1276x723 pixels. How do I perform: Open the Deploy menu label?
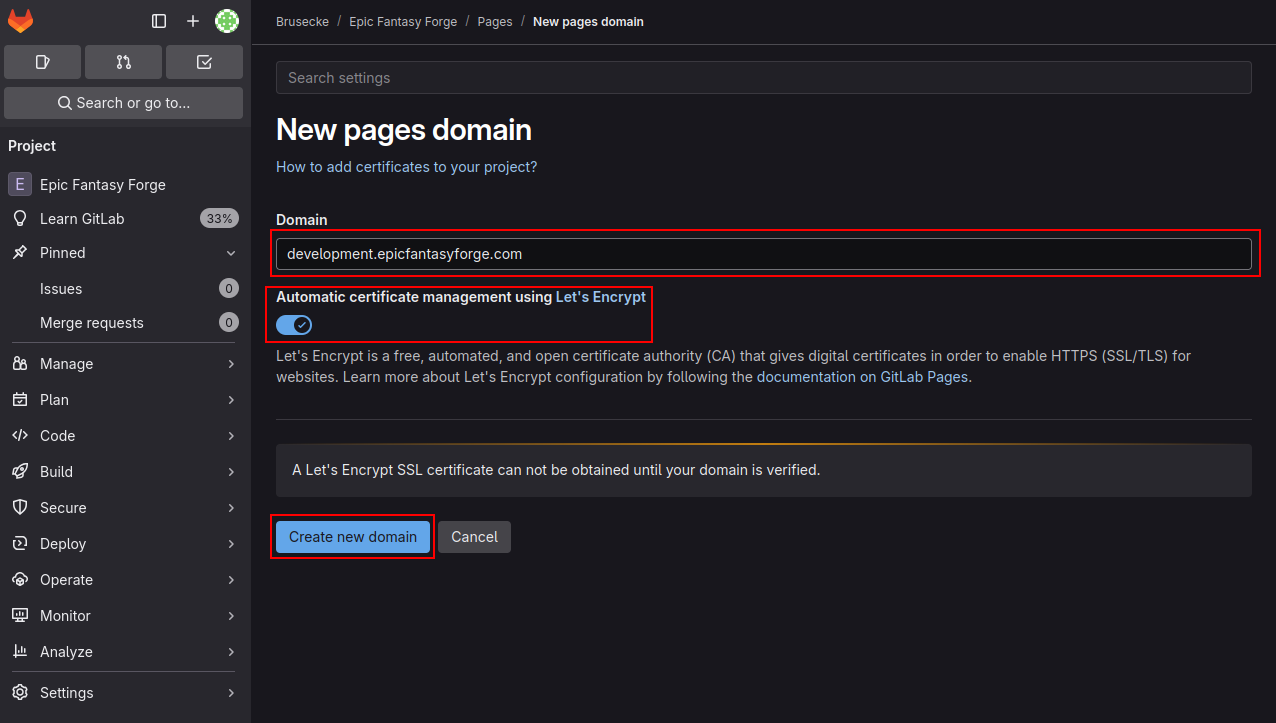click(63, 544)
